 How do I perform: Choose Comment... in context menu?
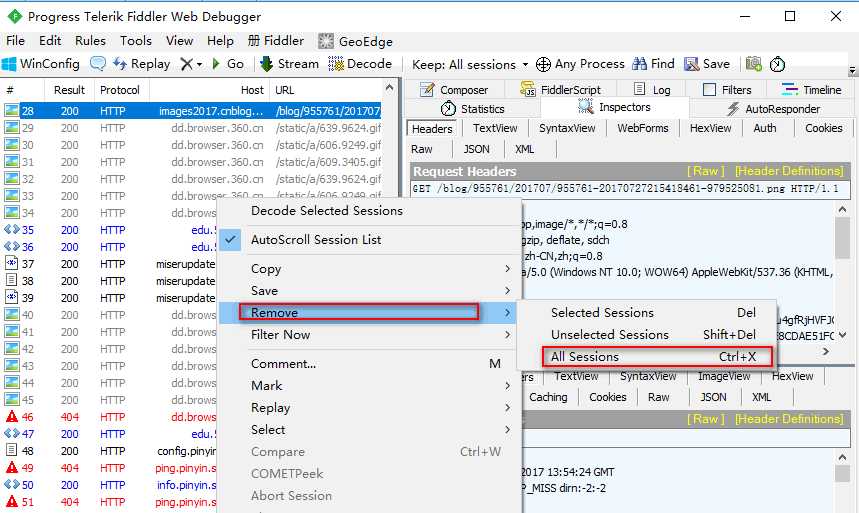370,364
